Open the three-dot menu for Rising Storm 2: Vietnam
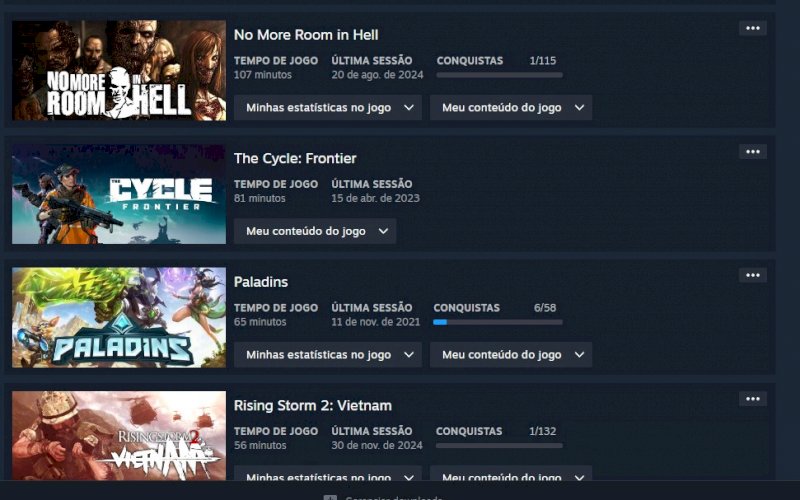Viewport: 800px width, 500px height. pyautogui.click(x=753, y=398)
